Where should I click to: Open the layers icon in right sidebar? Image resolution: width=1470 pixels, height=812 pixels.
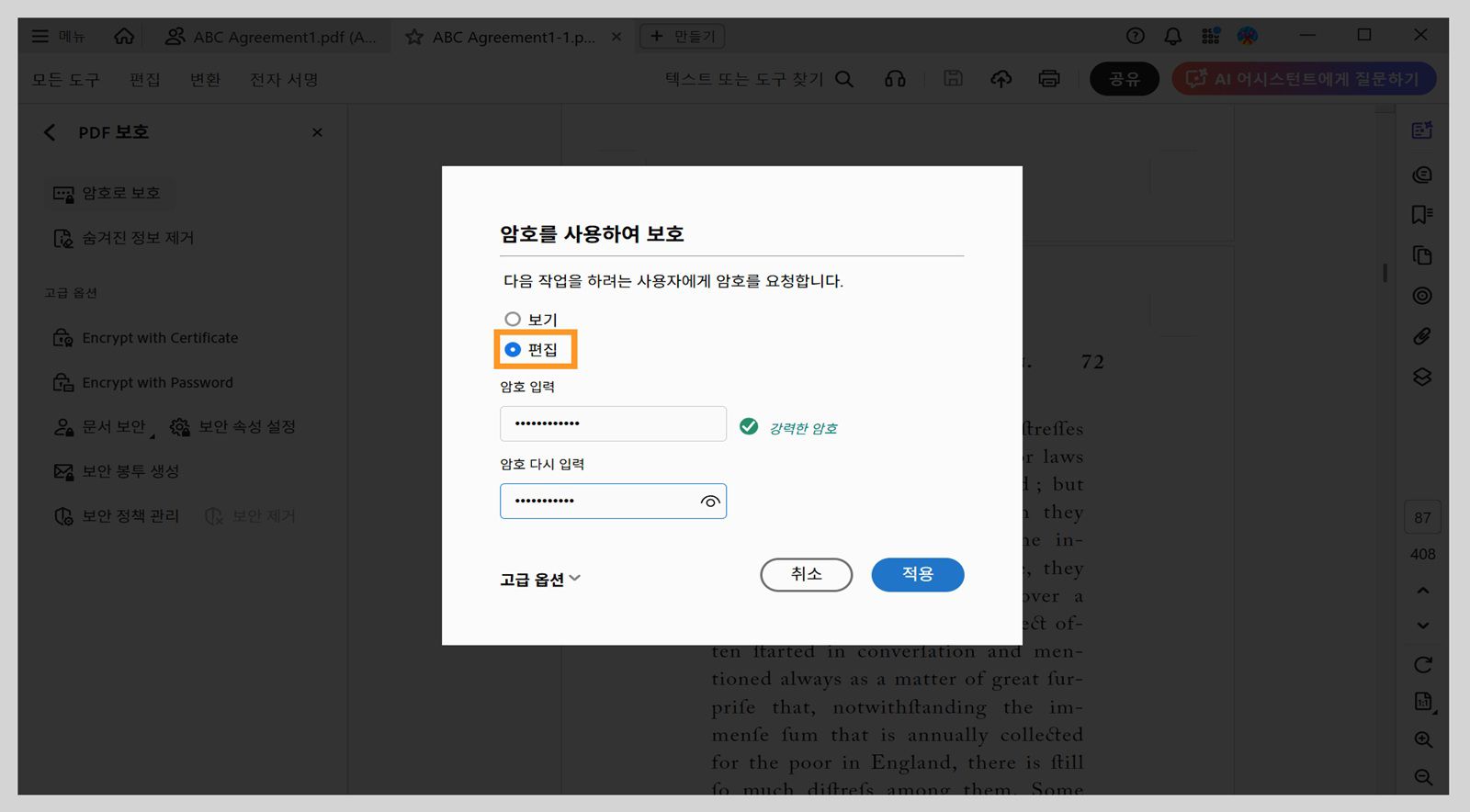1422,377
